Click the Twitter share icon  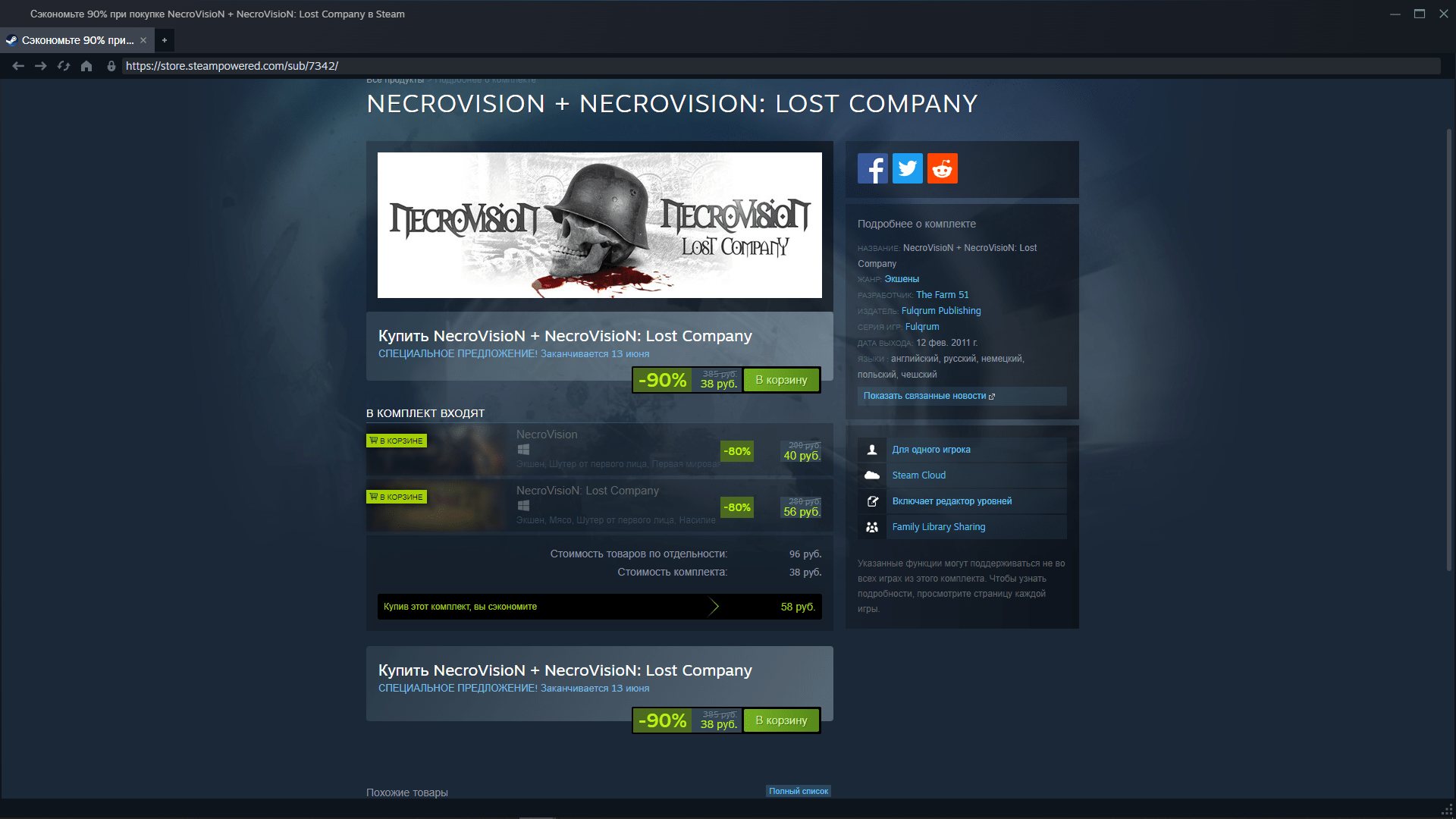point(906,168)
